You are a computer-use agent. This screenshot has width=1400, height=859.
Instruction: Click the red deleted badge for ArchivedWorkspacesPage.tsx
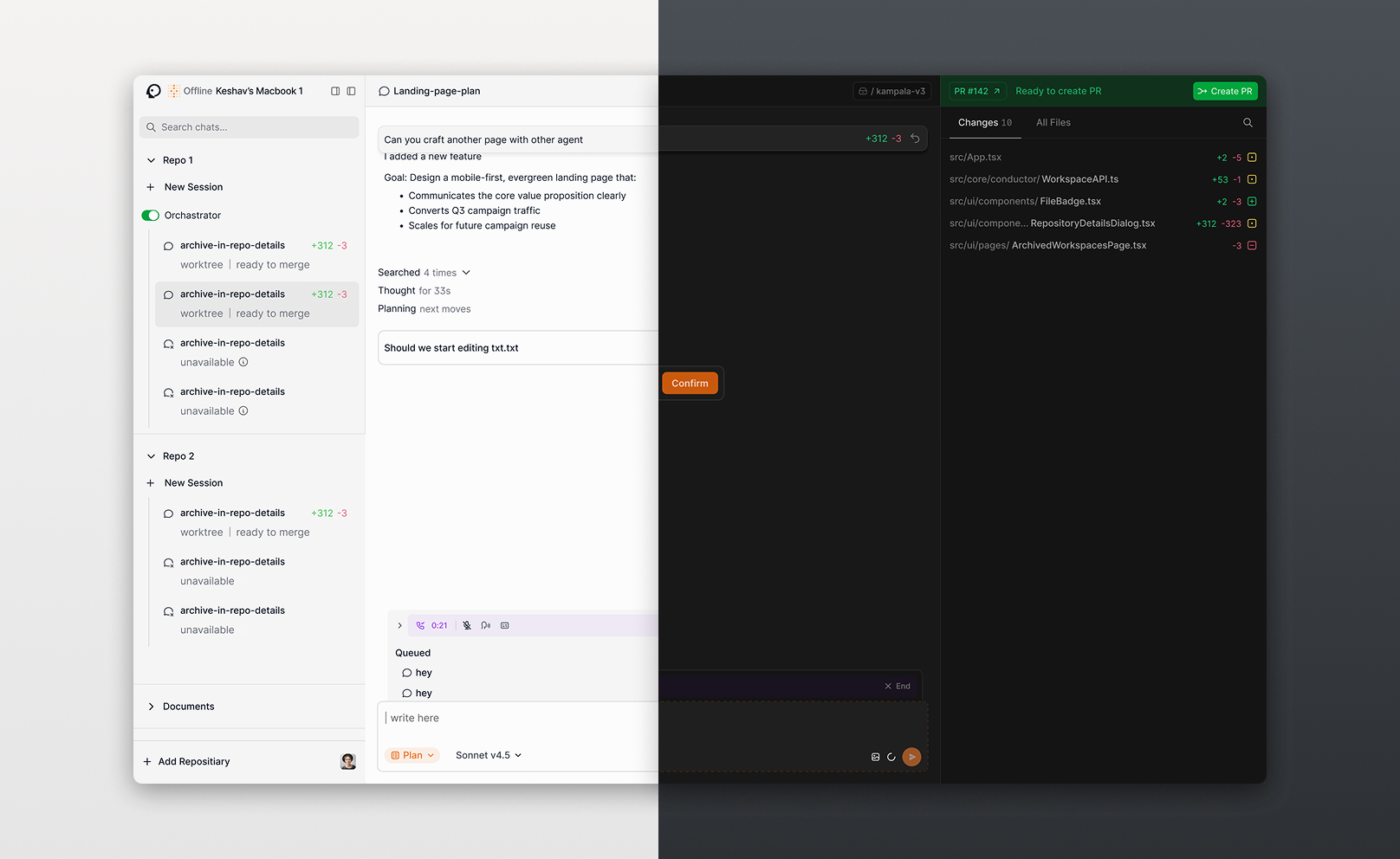[1252, 246]
